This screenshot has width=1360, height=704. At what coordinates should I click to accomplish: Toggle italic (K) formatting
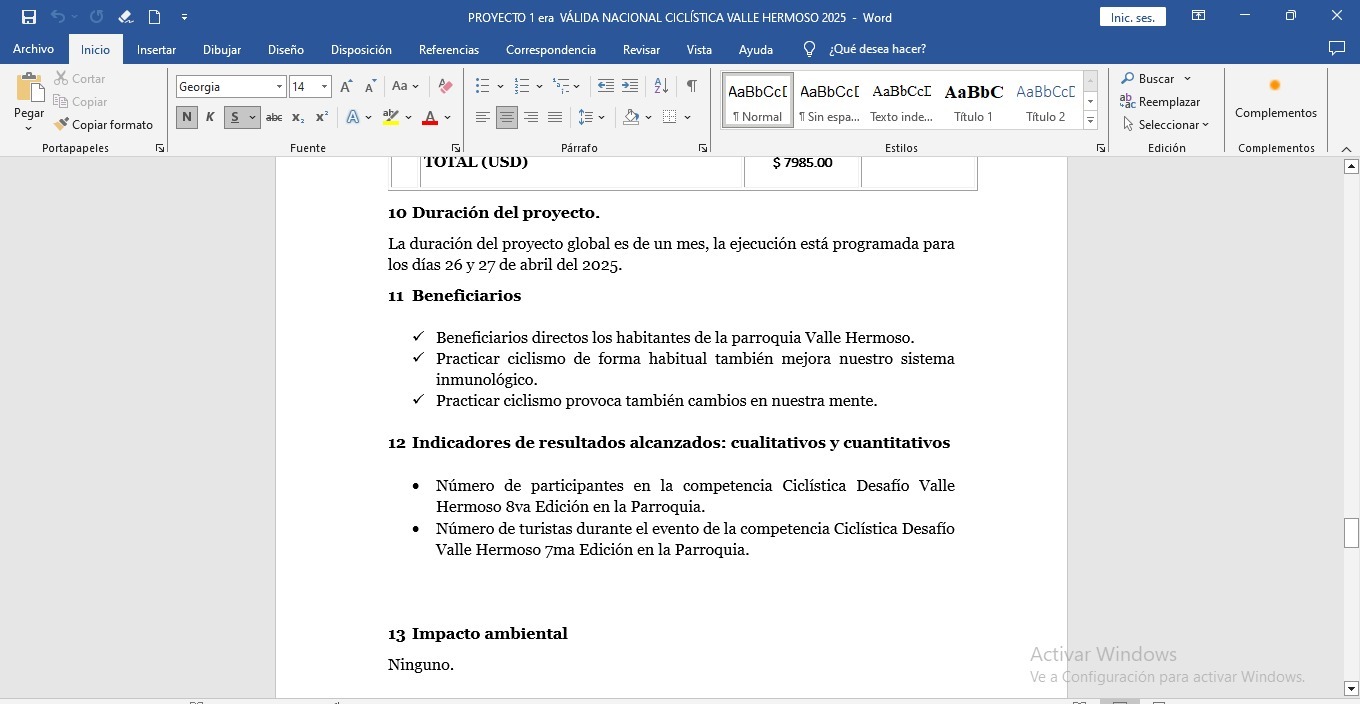210,118
